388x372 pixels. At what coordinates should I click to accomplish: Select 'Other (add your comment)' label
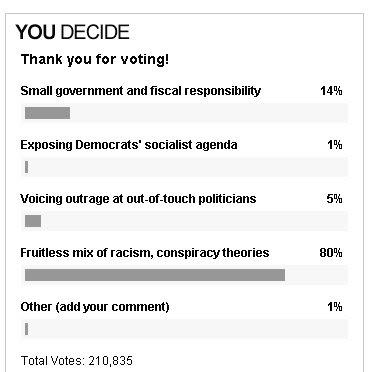coord(95,307)
